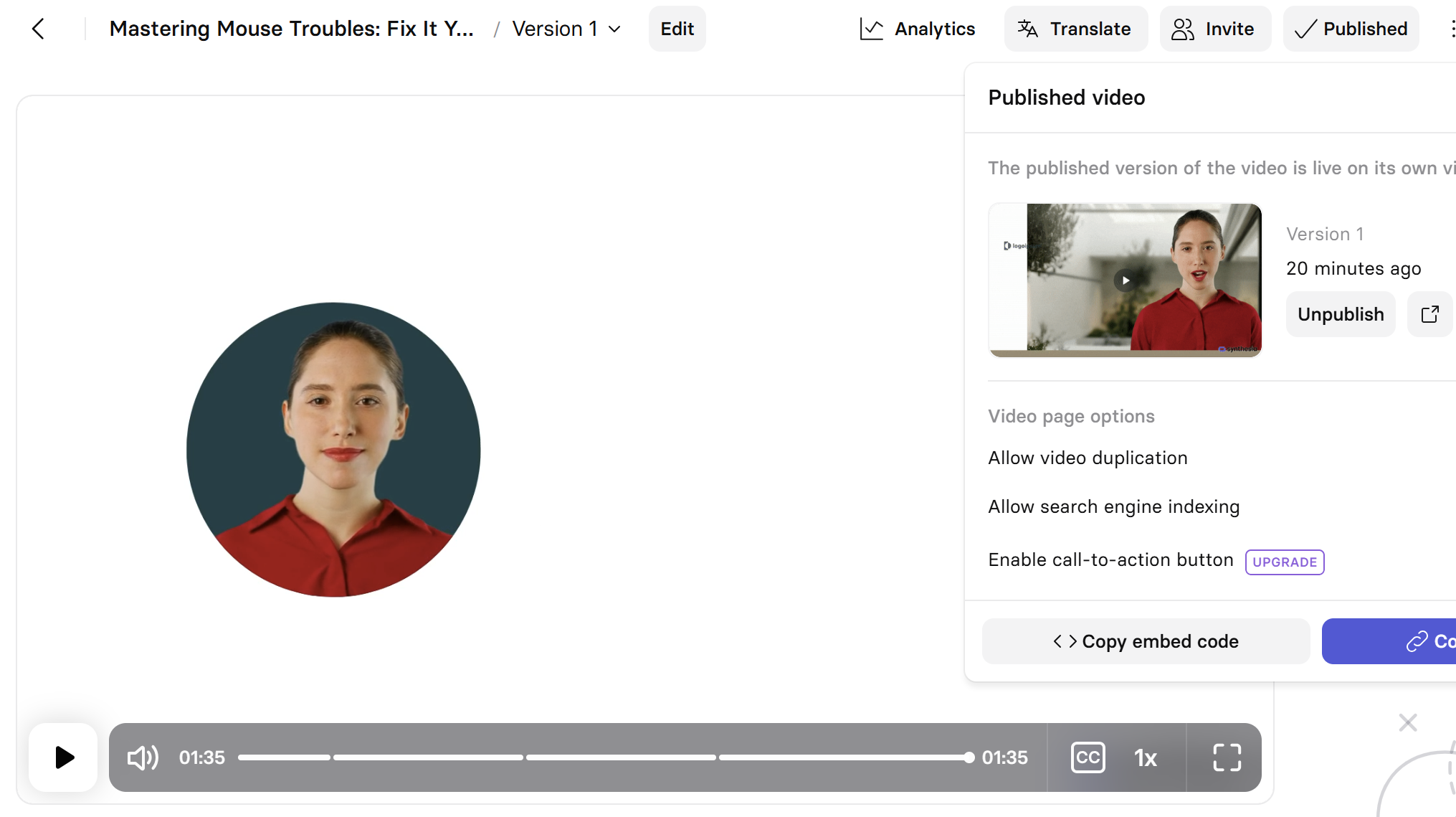Screen dimensions: 1456x817
Task: Open the Version 1 dropdown
Action: click(566, 29)
